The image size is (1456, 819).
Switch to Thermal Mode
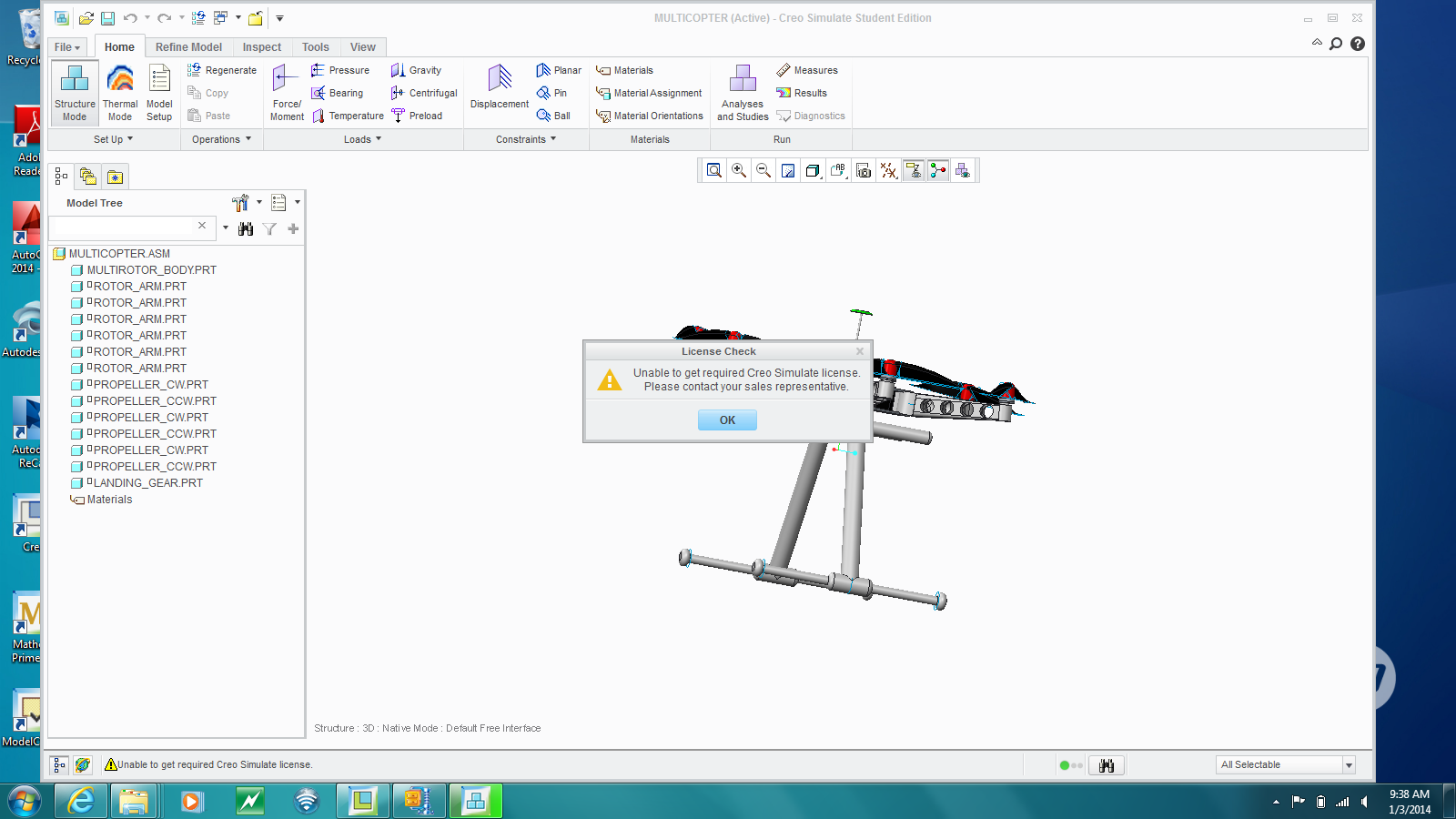pos(120,93)
